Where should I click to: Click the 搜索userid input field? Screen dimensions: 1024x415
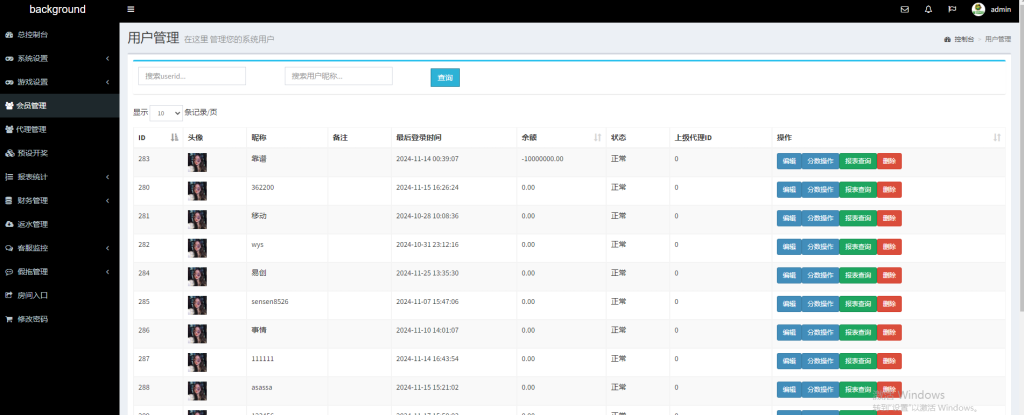click(192, 76)
